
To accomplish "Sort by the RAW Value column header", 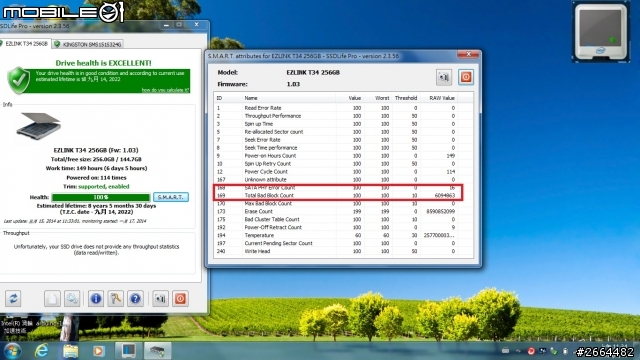I will point(438,98).
